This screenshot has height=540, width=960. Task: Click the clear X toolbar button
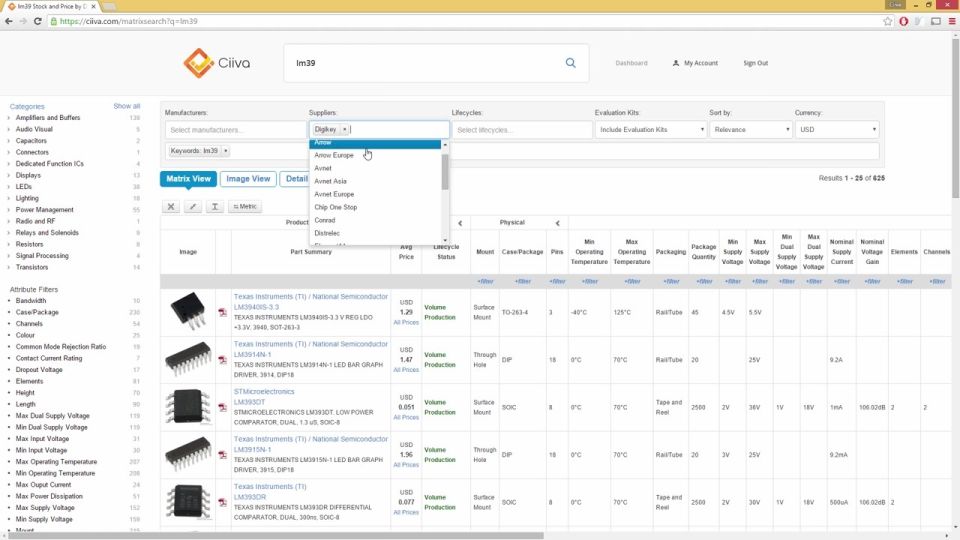171,206
